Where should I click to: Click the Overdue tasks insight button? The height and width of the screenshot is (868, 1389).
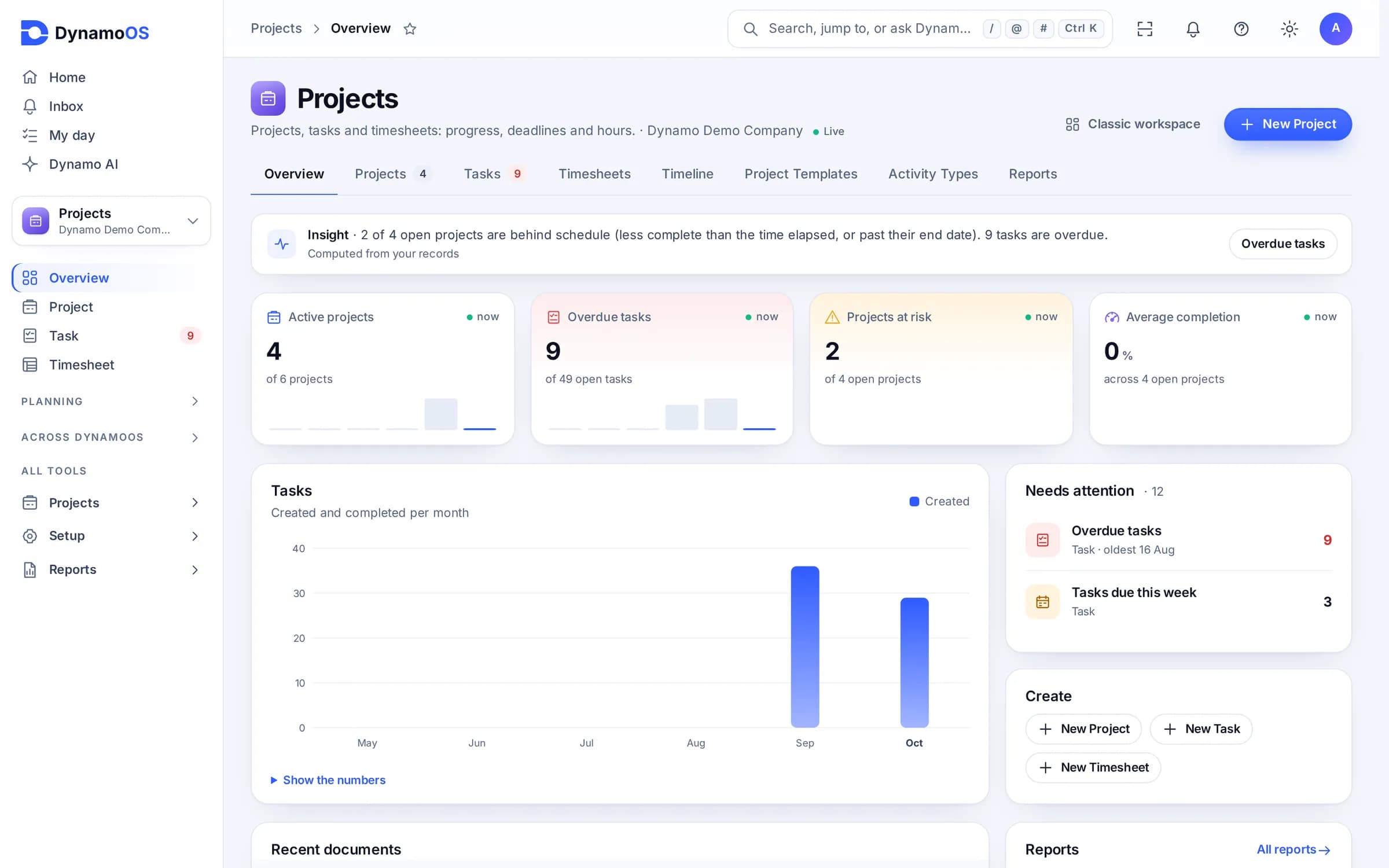coord(1283,244)
